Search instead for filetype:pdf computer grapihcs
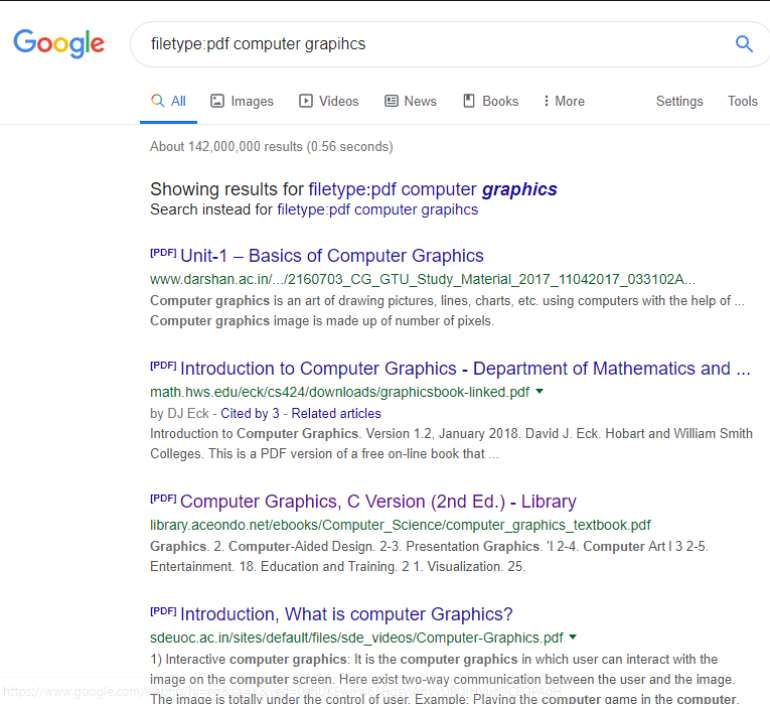770x704 pixels. (x=377, y=210)
